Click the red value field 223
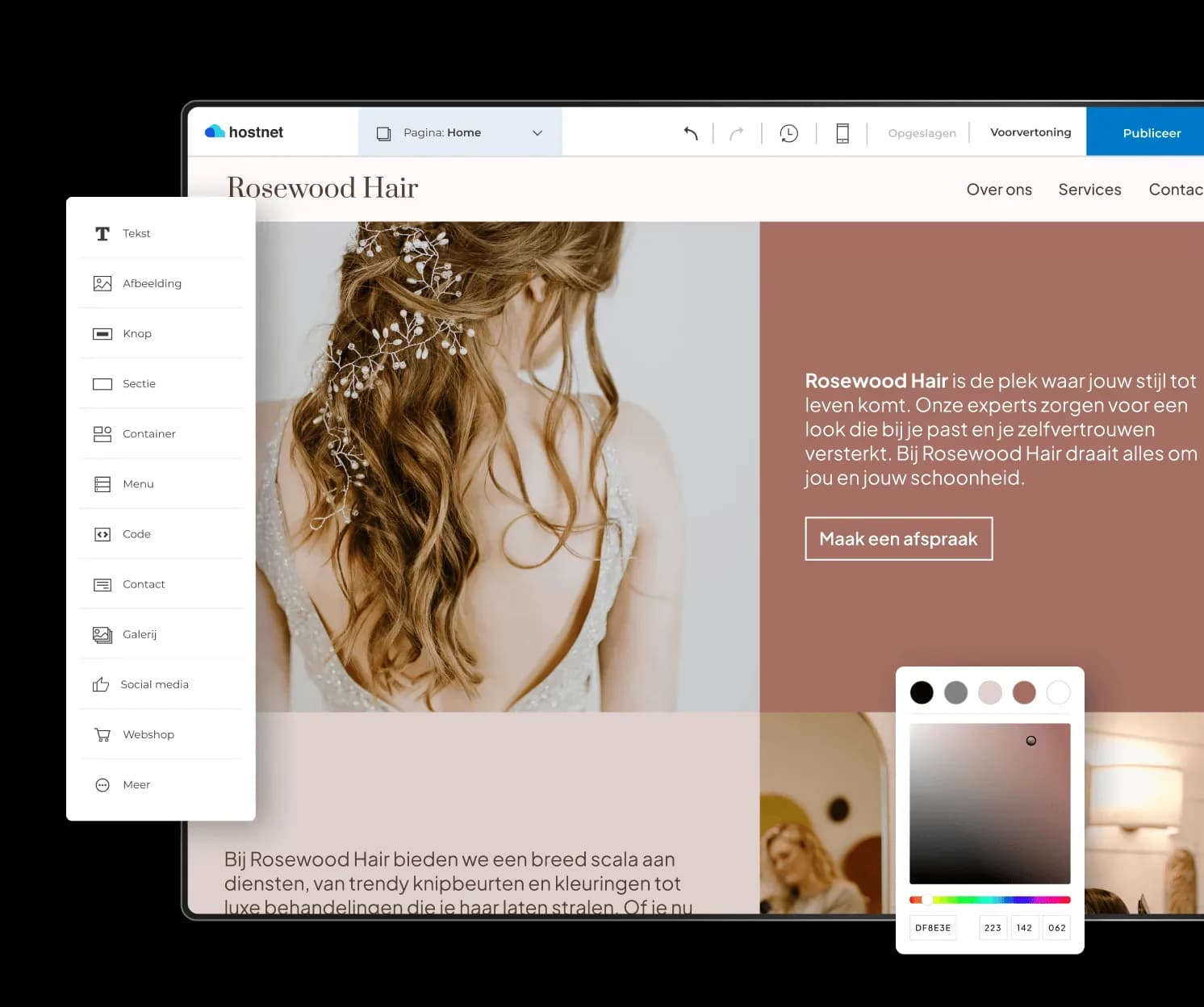The image size is (1204, 1007). [x=993, y=928]
